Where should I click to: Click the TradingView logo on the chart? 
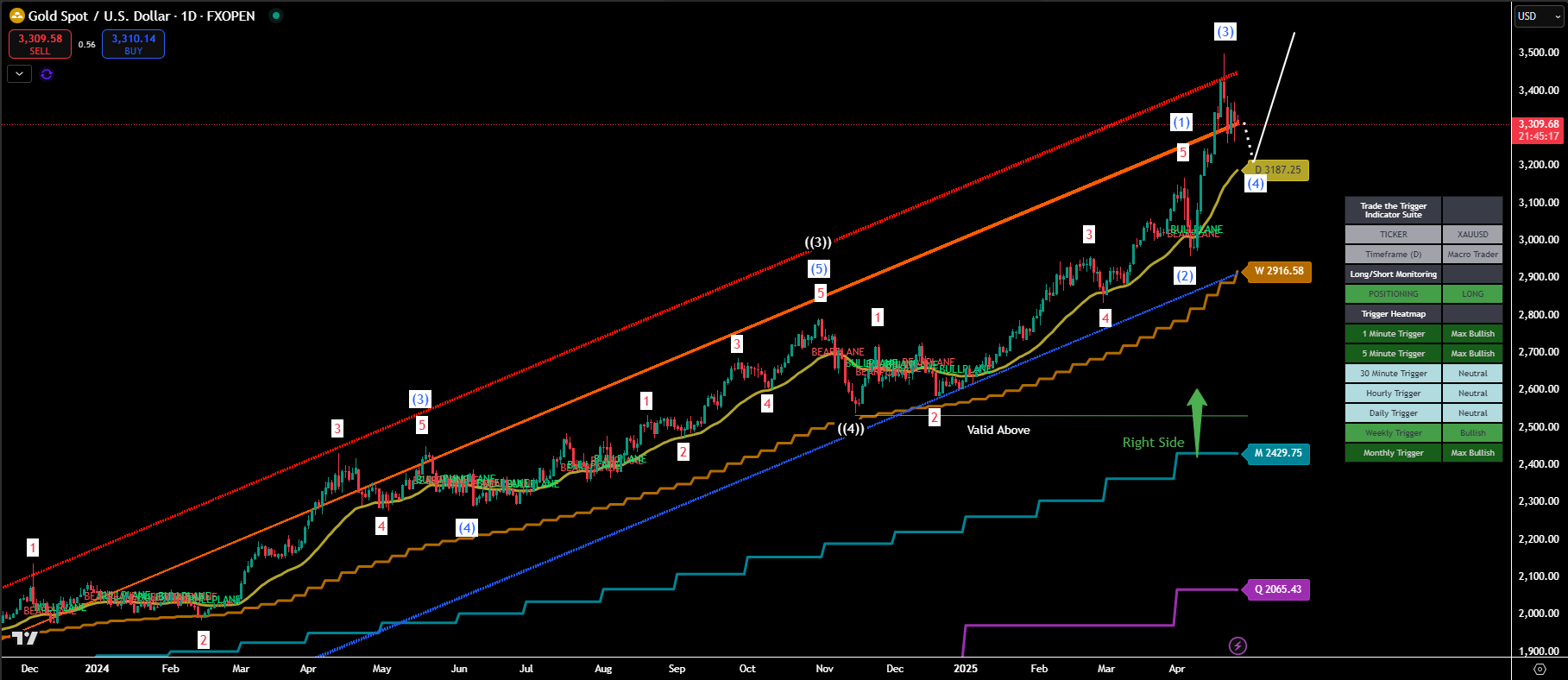(x=25, y=638)
